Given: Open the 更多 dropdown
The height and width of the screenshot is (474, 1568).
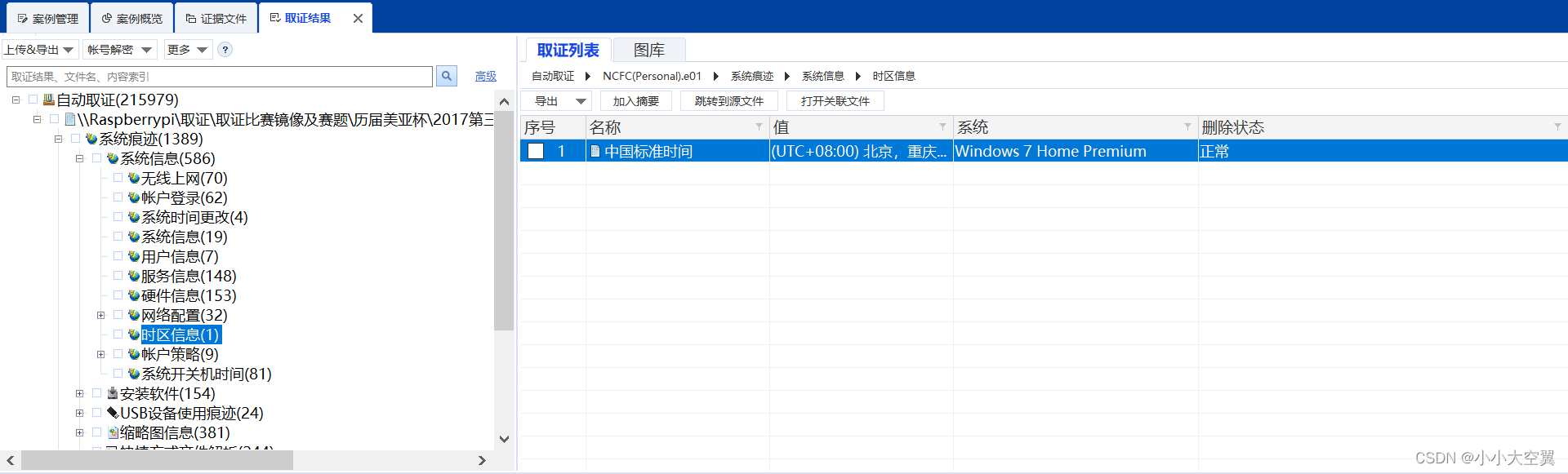Looking at the screenshot, I should pyautogui.click(x=187, y=50).
